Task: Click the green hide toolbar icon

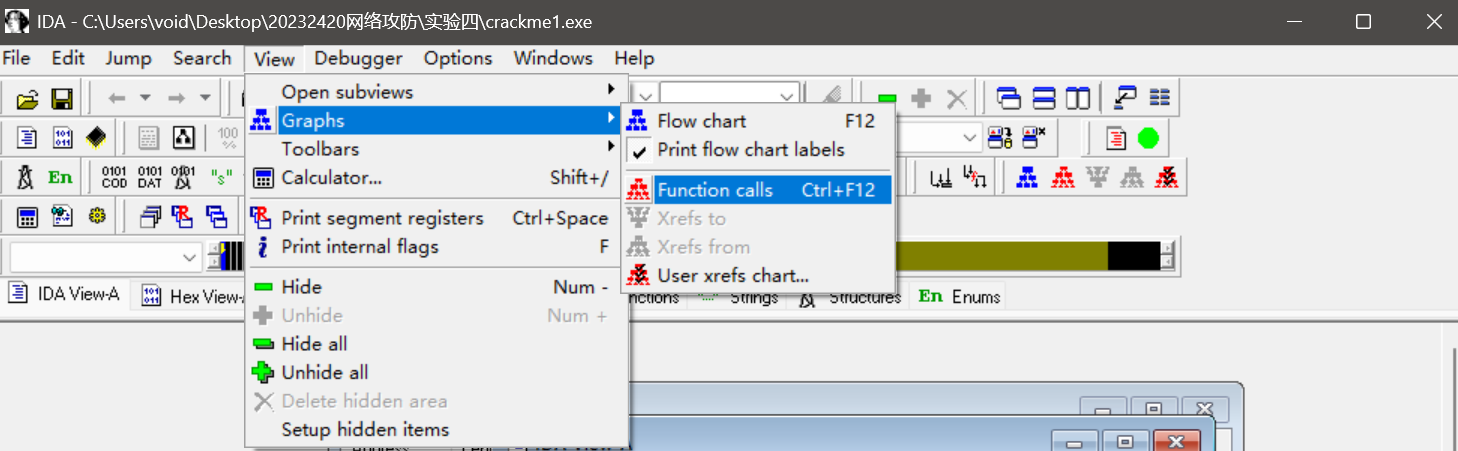Action: [886, 98]
